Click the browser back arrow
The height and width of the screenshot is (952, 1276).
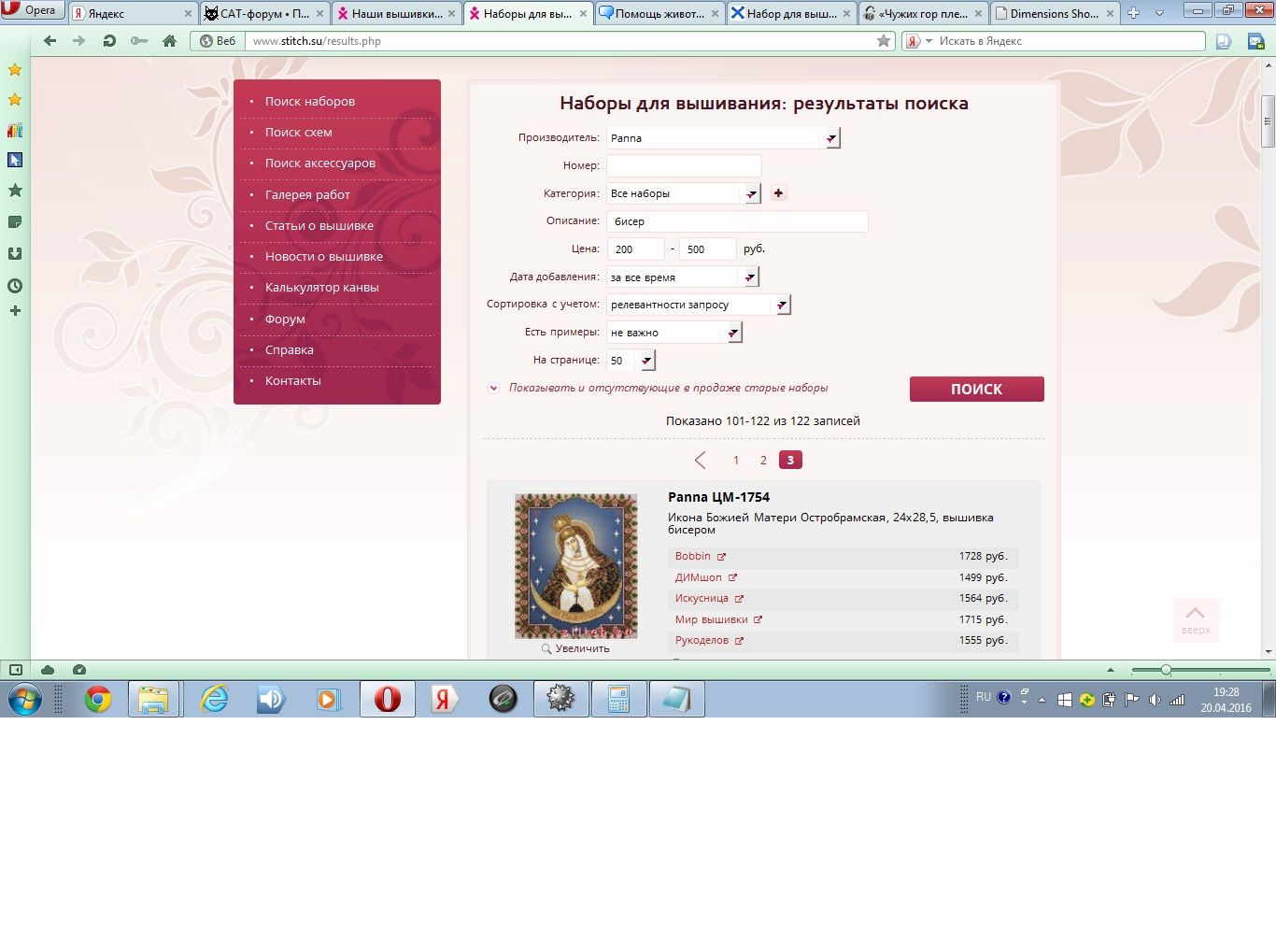point(50,41)
